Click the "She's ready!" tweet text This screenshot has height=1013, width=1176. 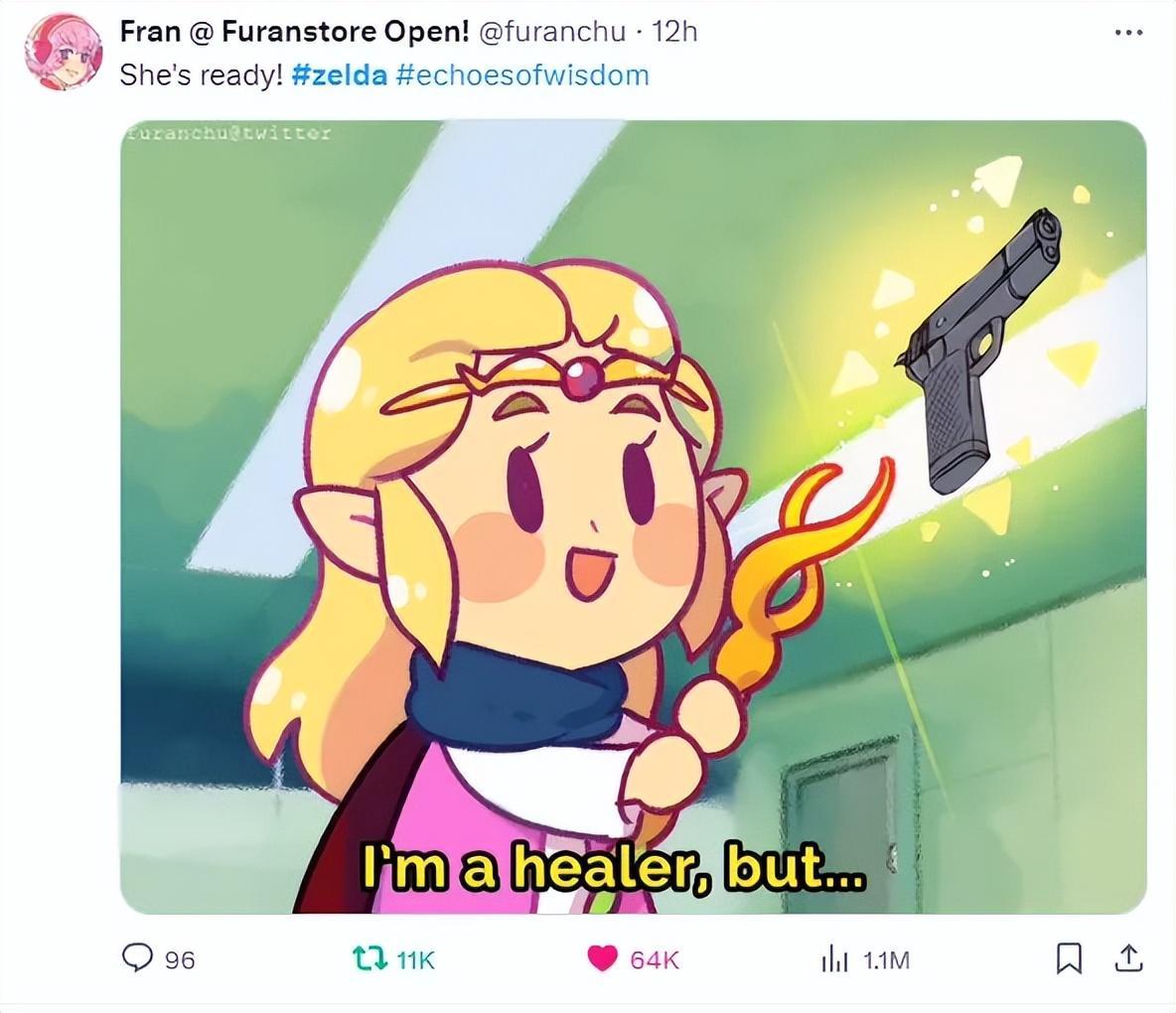[x=201, y=74]
